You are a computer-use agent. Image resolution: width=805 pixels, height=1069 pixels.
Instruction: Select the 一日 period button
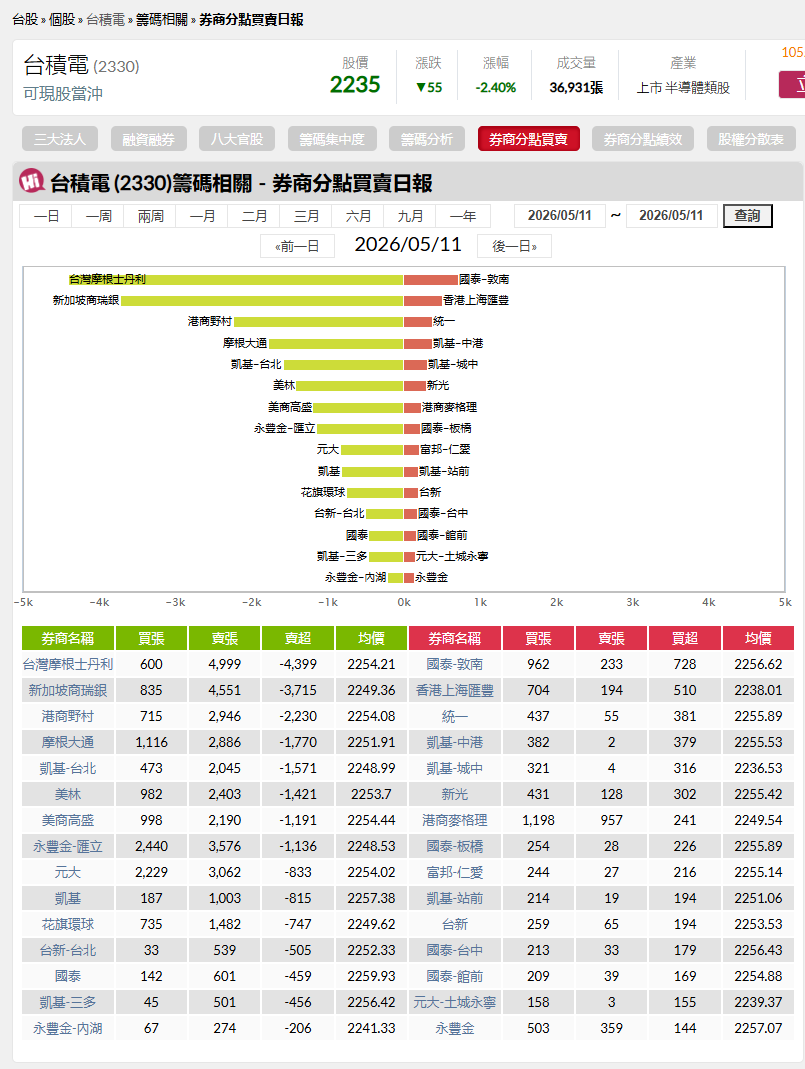point(46,216)
